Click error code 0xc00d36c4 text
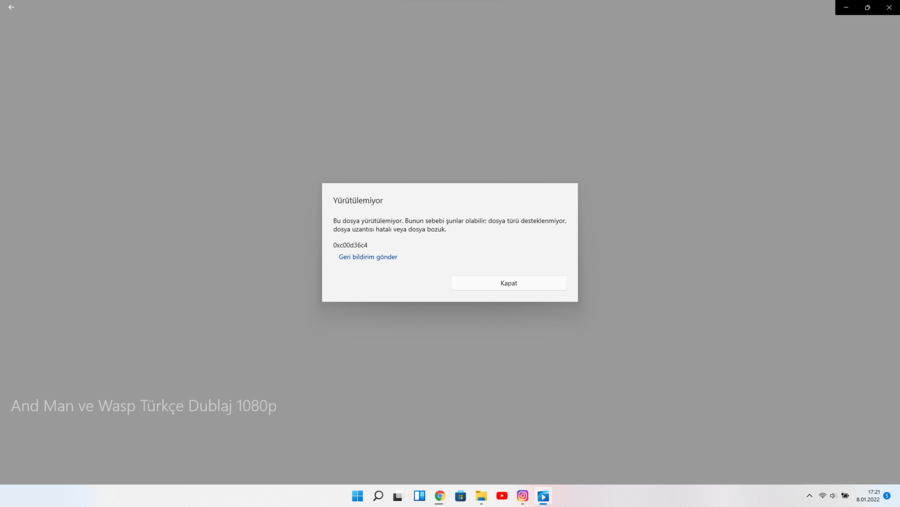 tap(350, 245)
